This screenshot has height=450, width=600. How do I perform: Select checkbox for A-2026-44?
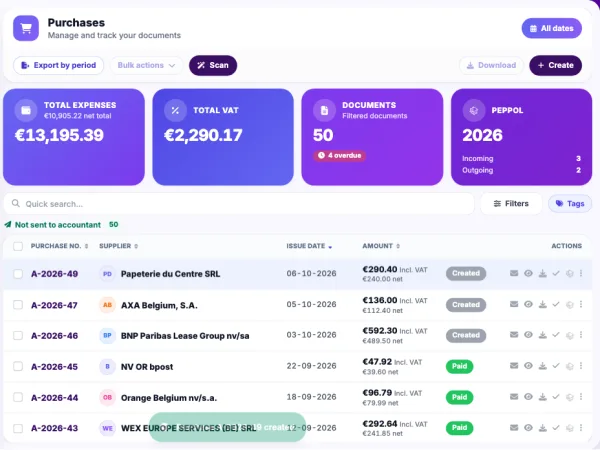18,398
